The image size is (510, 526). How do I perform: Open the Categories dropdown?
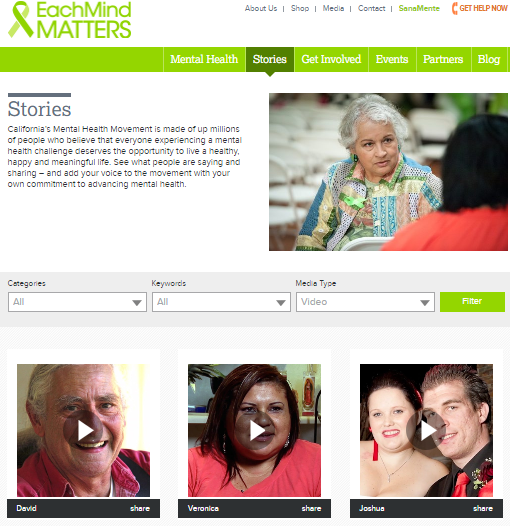click(78, 302)
